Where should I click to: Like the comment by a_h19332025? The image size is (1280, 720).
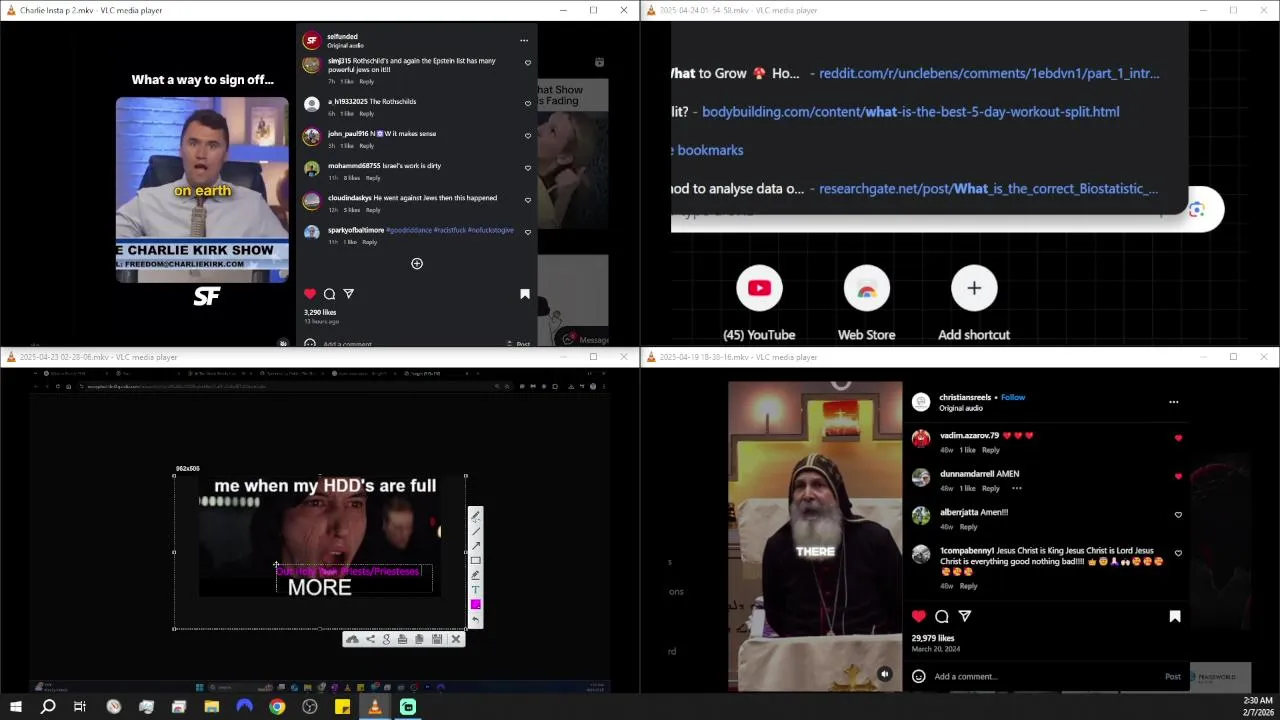pos(528,103)
